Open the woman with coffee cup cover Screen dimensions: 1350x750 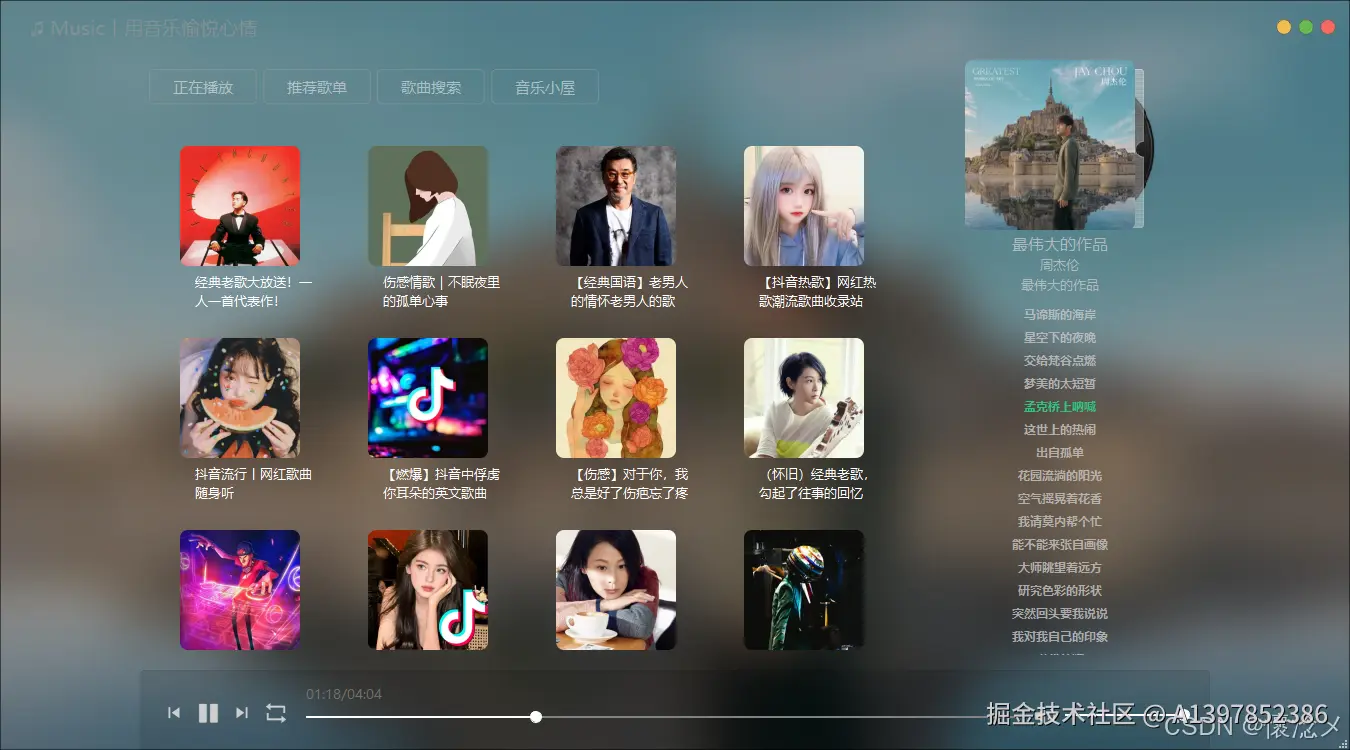tap(616, 590)
